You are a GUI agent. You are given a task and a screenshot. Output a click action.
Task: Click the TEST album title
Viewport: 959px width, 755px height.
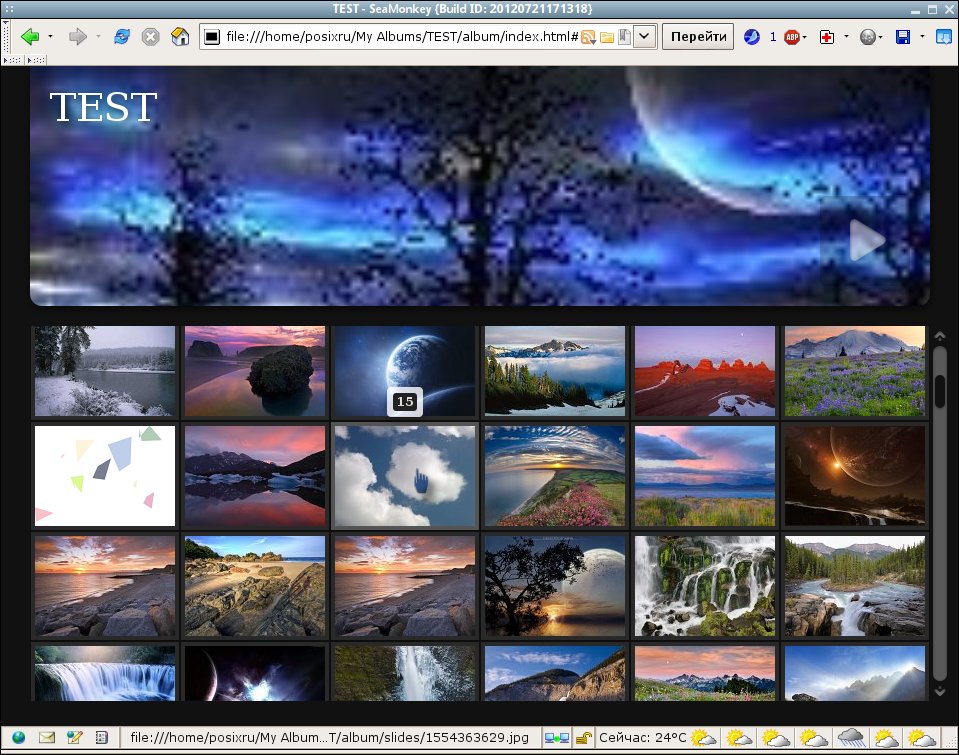[x=103, y=107]
